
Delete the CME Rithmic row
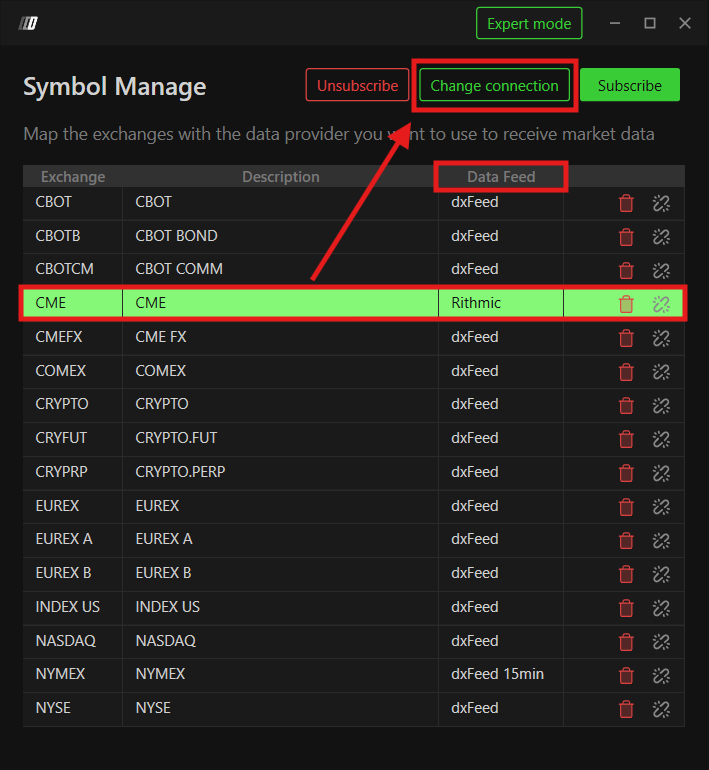626,304
